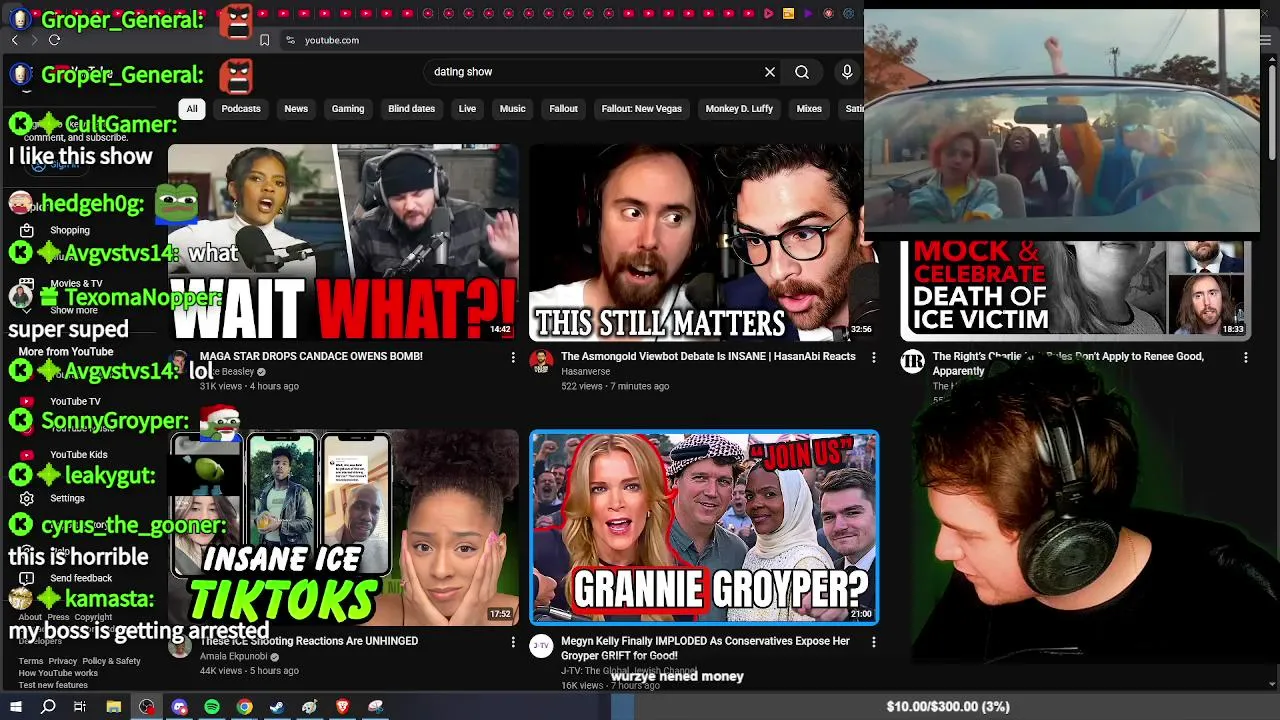The image size is (1280, 720).
Task: Select the Monkey D. Luffy chip
Action: (x=739, y=108)
